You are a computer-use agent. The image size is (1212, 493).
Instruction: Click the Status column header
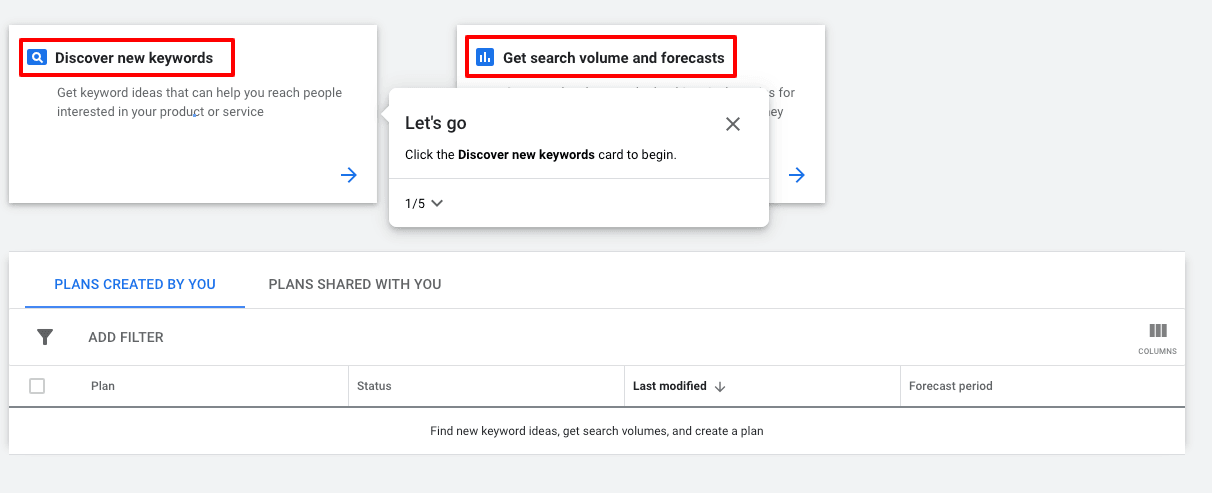pyautogui.click(x=374, y=386)
